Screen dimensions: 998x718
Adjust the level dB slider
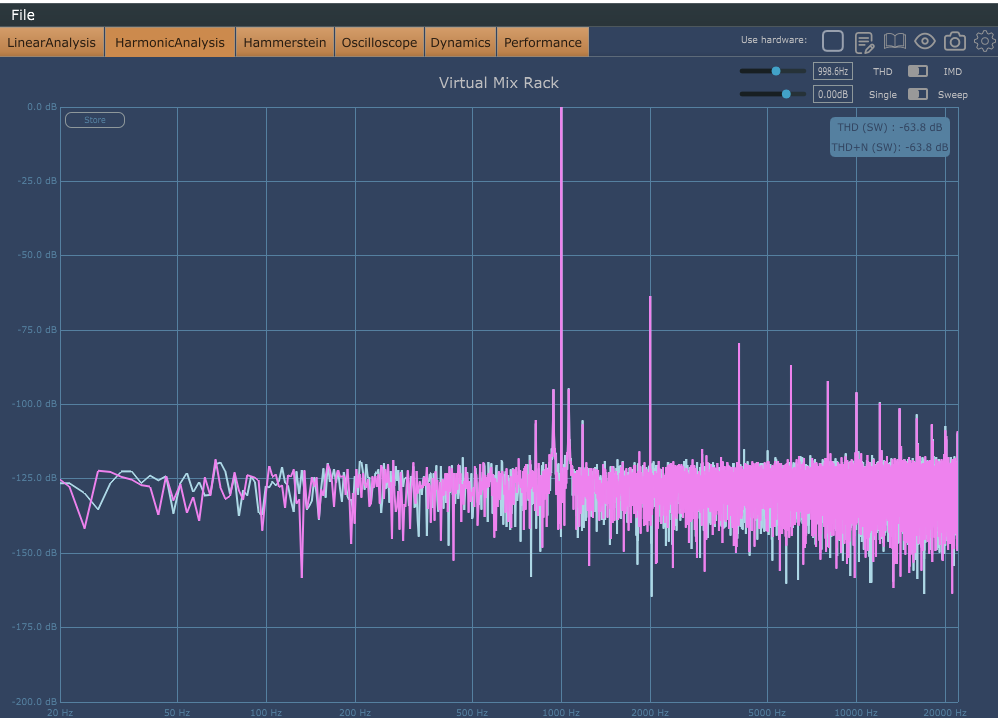772,94
